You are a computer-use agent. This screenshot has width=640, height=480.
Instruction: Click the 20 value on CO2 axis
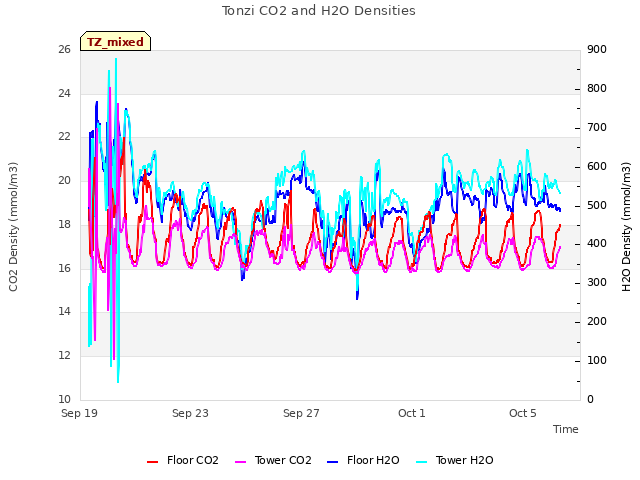pyautogui.click(x=64, y=180)
